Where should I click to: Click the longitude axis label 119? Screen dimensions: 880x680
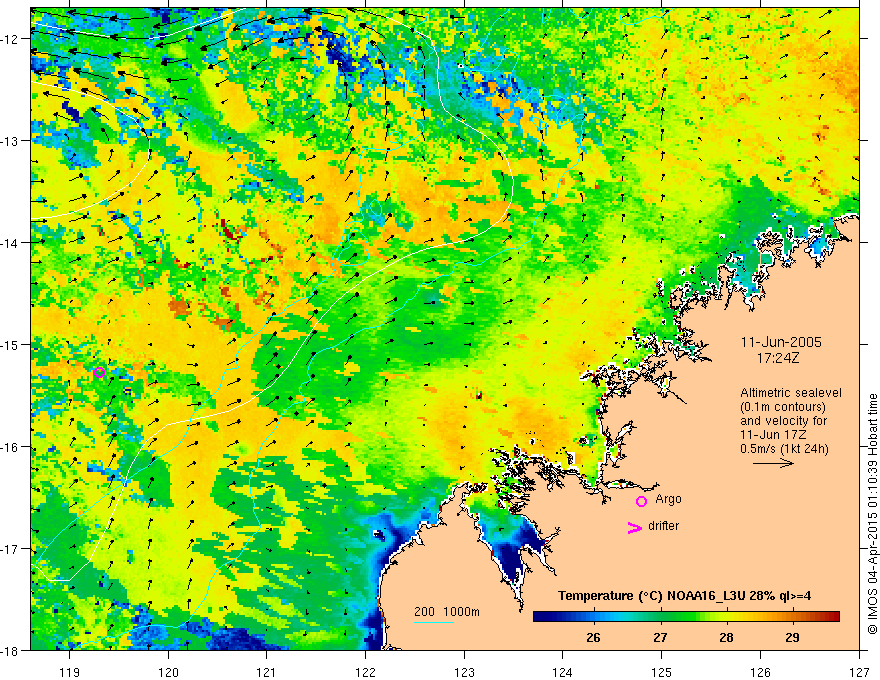coord(70,672)
